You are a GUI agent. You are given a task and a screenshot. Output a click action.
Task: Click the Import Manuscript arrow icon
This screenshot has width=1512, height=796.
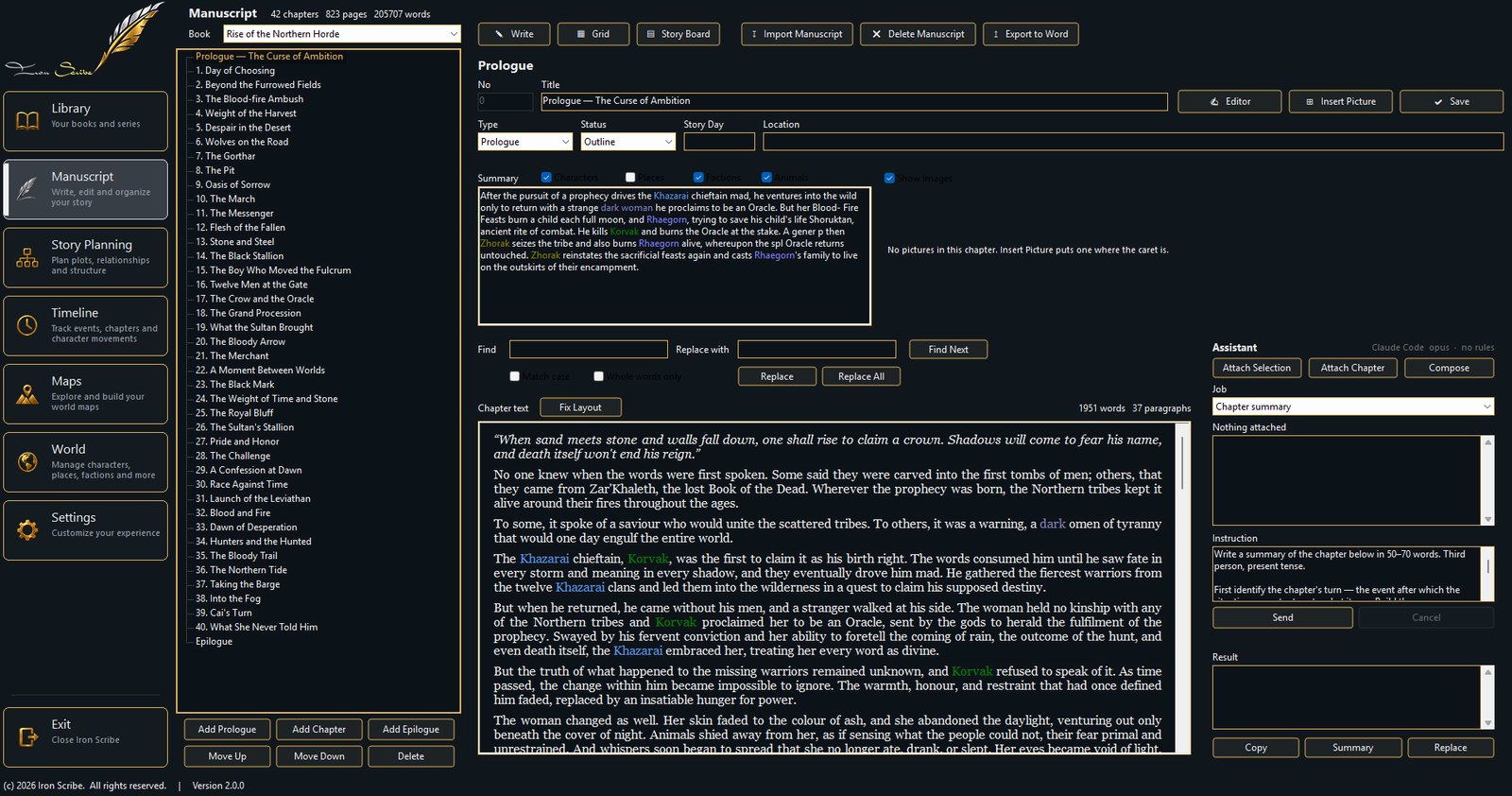click(753, 34)
